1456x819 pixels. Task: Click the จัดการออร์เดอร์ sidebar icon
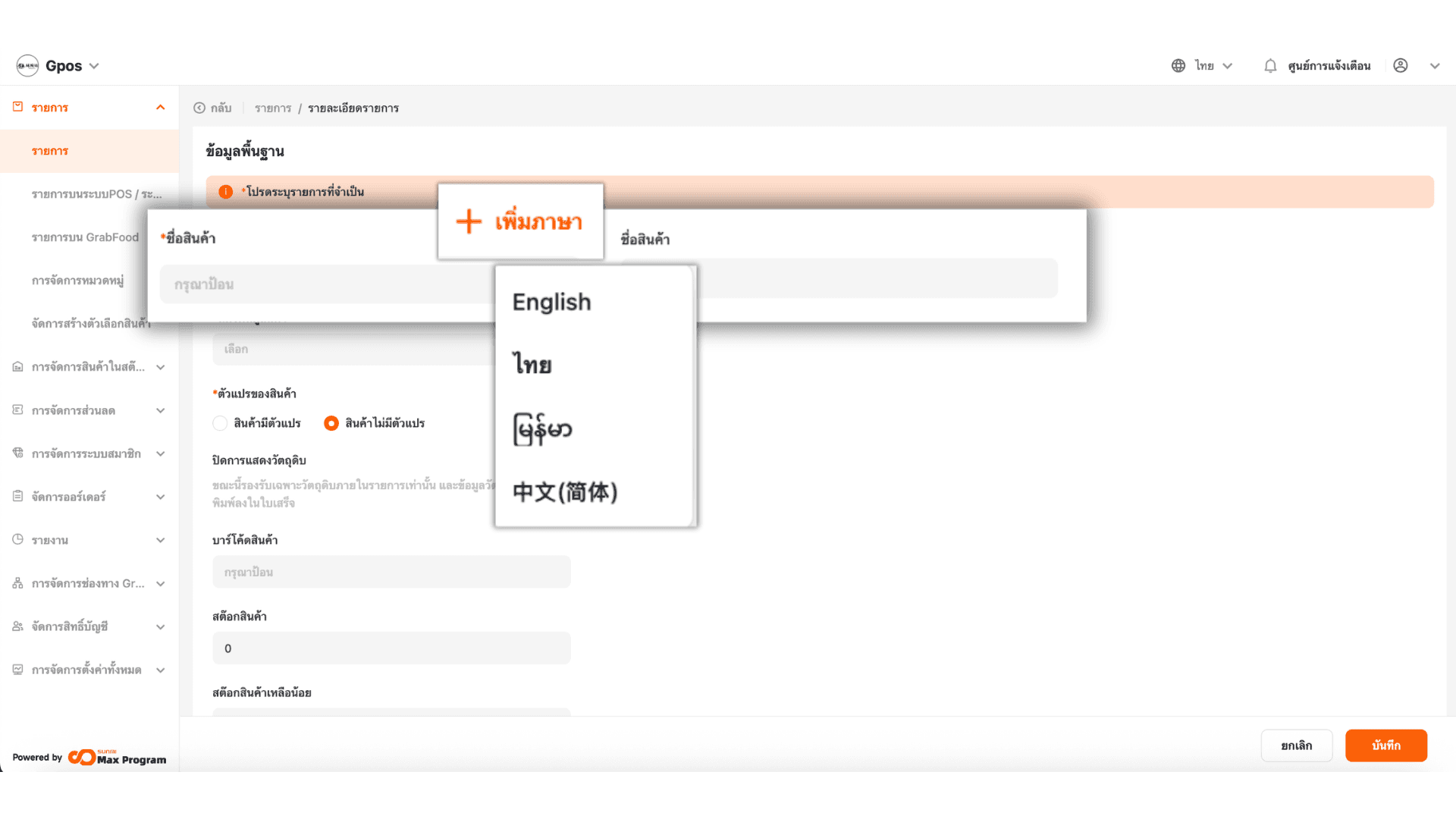coord(17,496)
